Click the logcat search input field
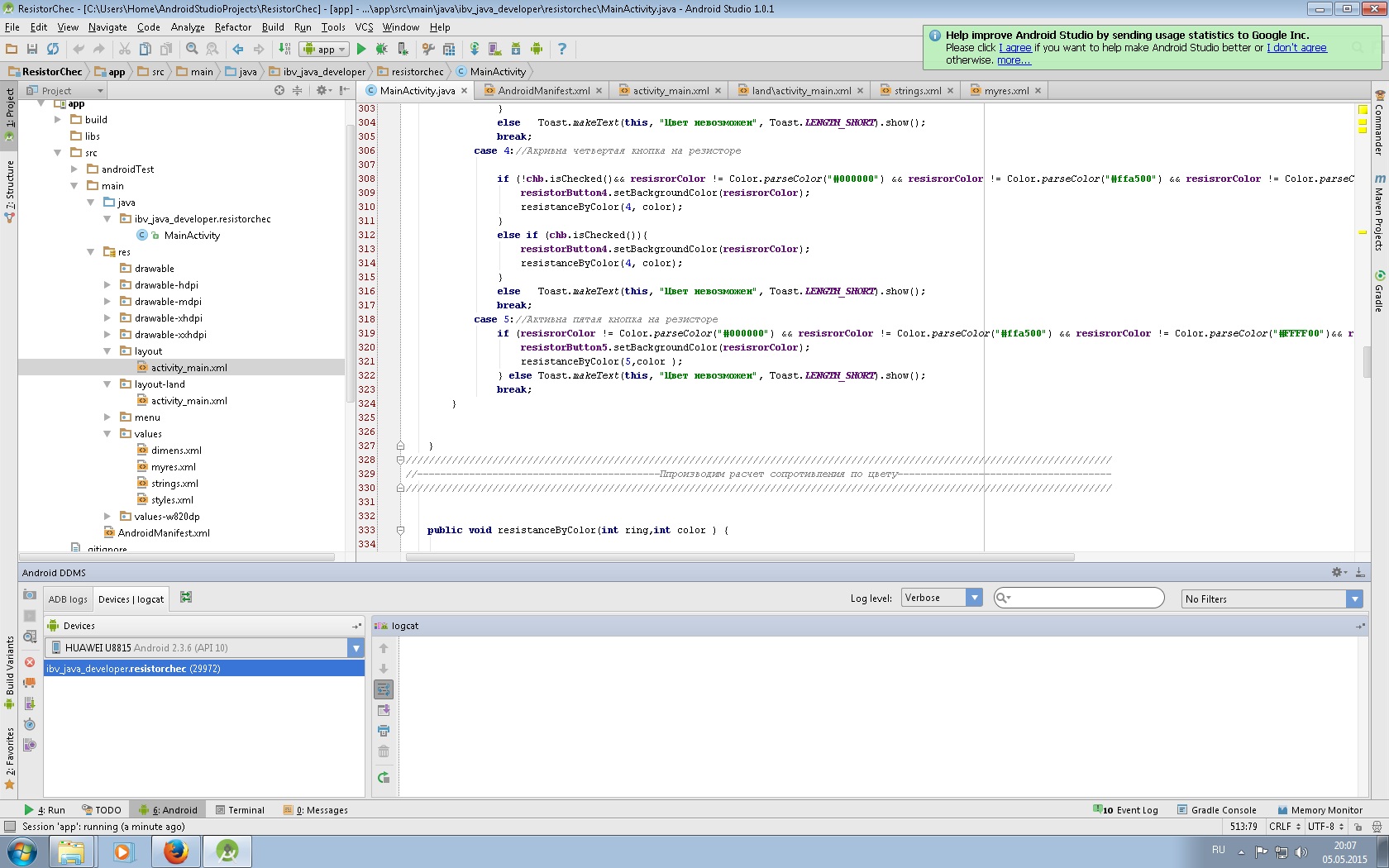The width and height of the screenshot is (1389, 868). [1079, 598]
